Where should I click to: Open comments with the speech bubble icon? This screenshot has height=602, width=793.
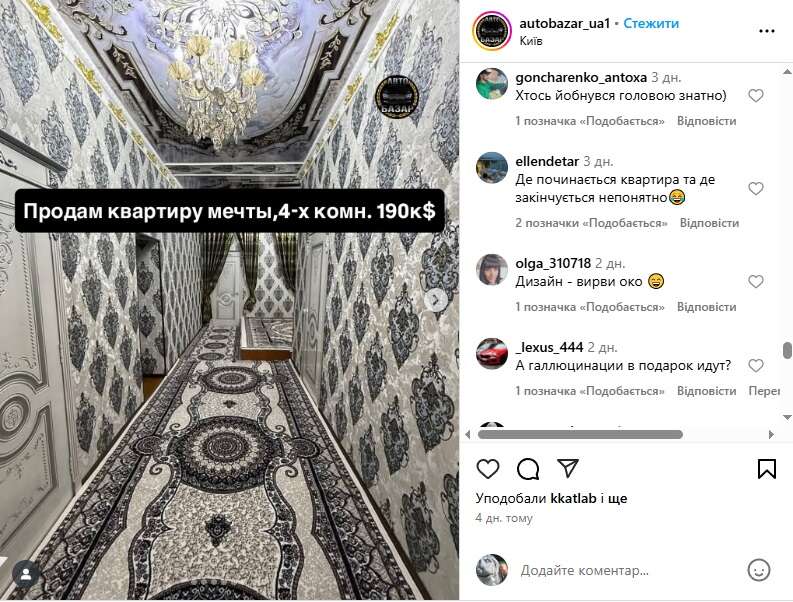tap(528, 469)
